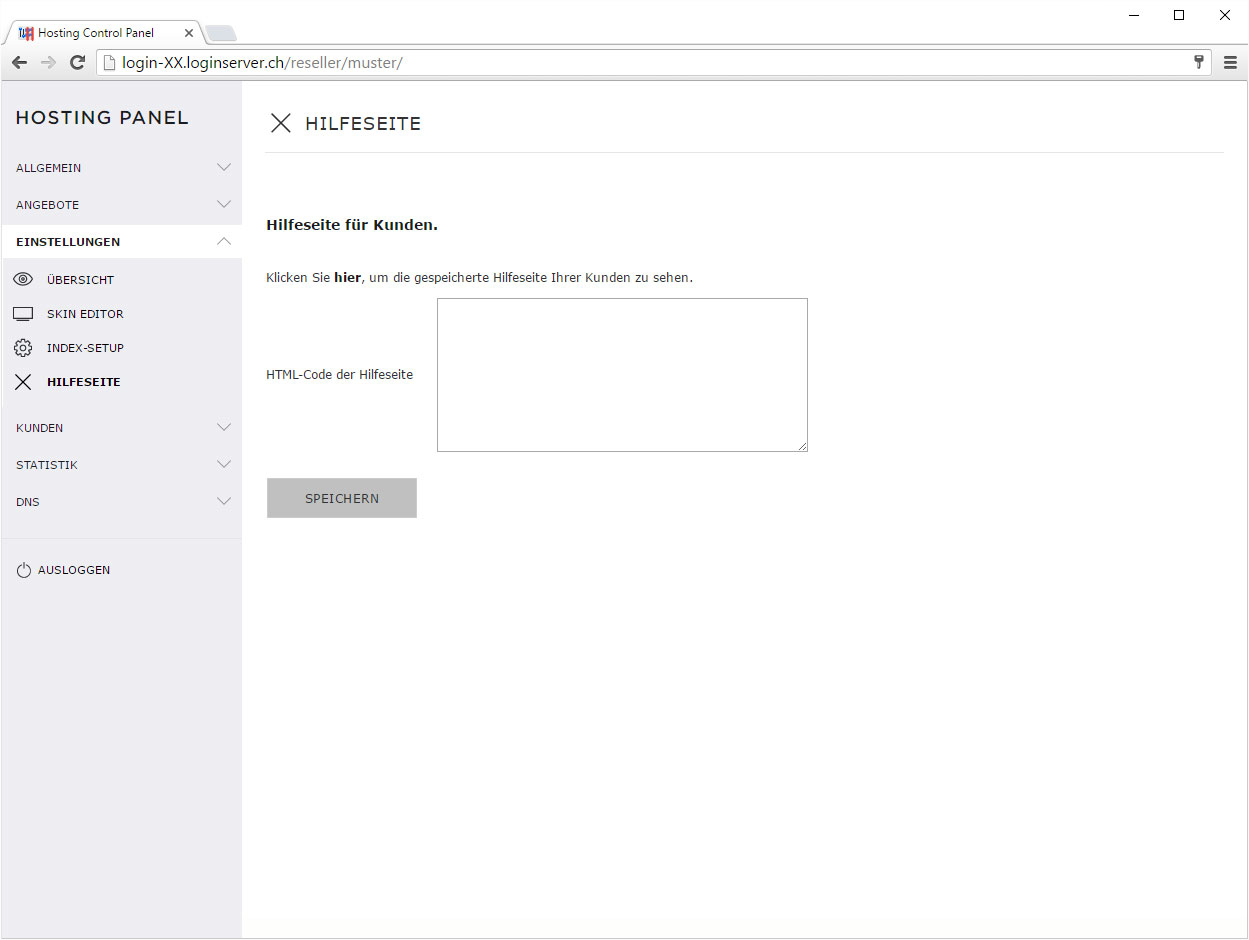Click the saved password key icon
The height and width of the screenshot is (940, 1249).
coord(1199,63)
